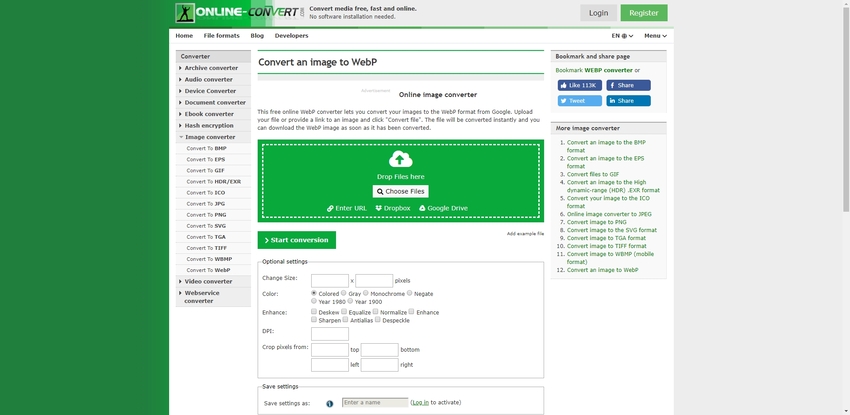Enable the Deskew enhance checkbox

314,312
